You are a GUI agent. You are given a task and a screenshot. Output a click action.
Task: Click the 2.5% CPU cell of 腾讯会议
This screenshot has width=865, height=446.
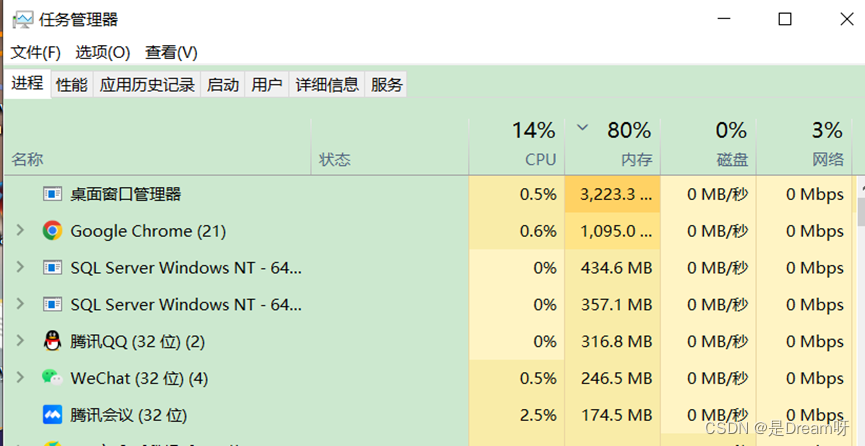click(x=516, y=415)
